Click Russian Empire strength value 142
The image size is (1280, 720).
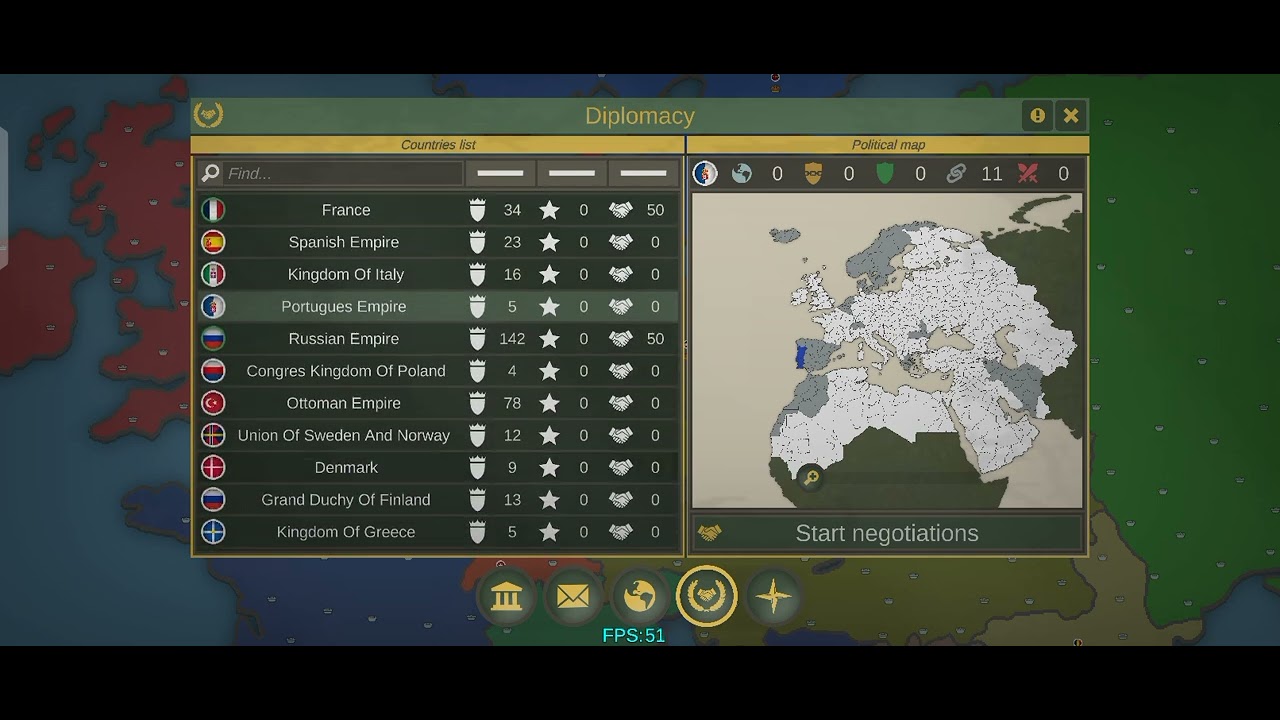point(512,339)
